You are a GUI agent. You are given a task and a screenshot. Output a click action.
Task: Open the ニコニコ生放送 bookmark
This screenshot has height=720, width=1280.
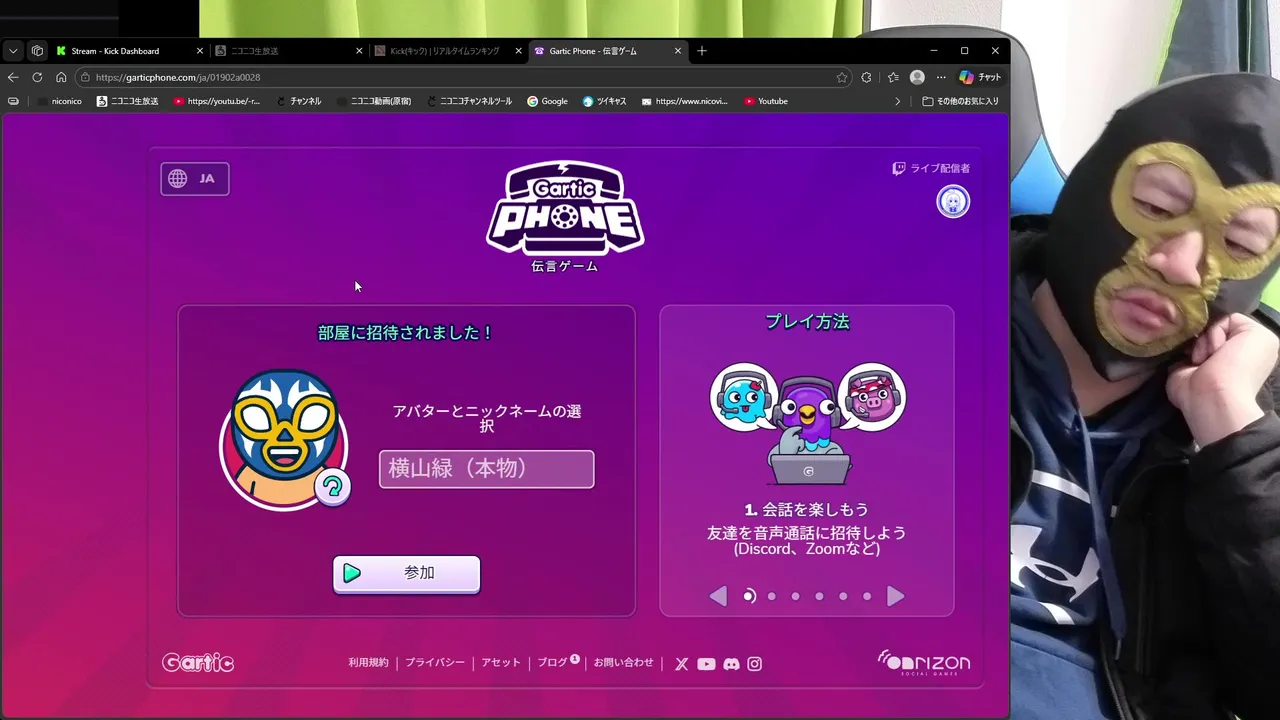[127, 101]
